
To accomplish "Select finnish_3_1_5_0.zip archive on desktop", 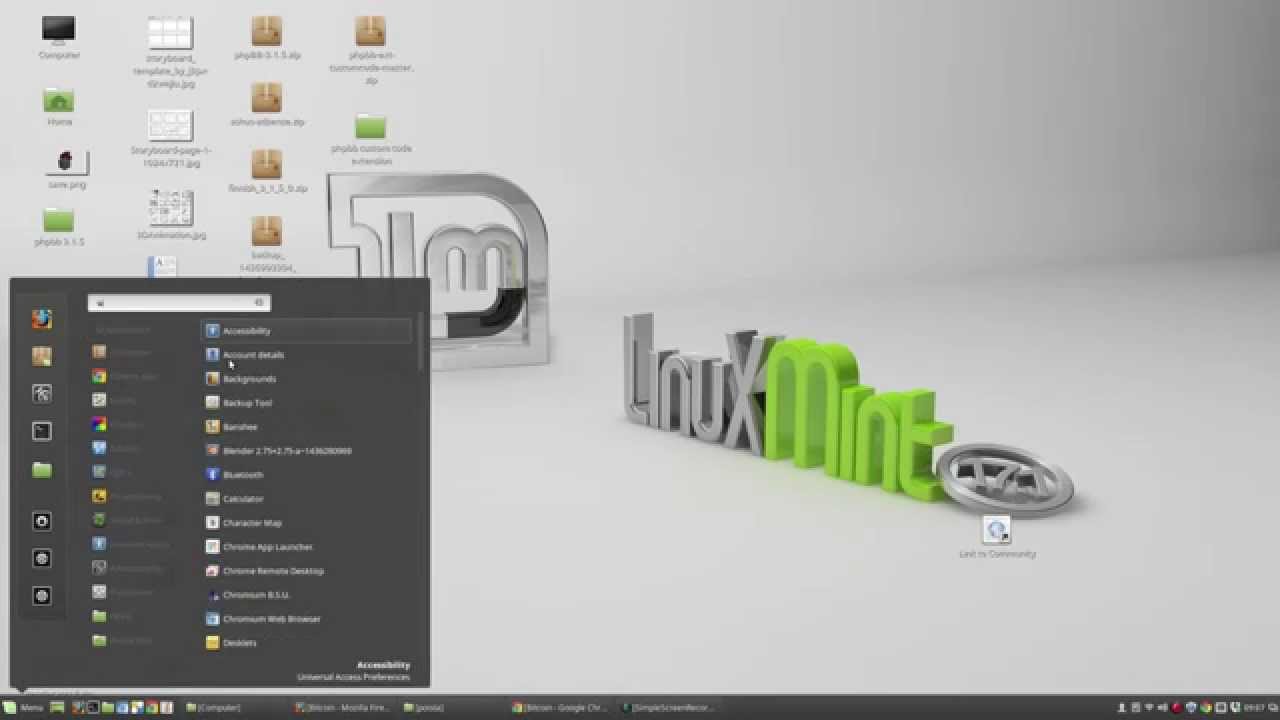I will [x=267, y=171].
